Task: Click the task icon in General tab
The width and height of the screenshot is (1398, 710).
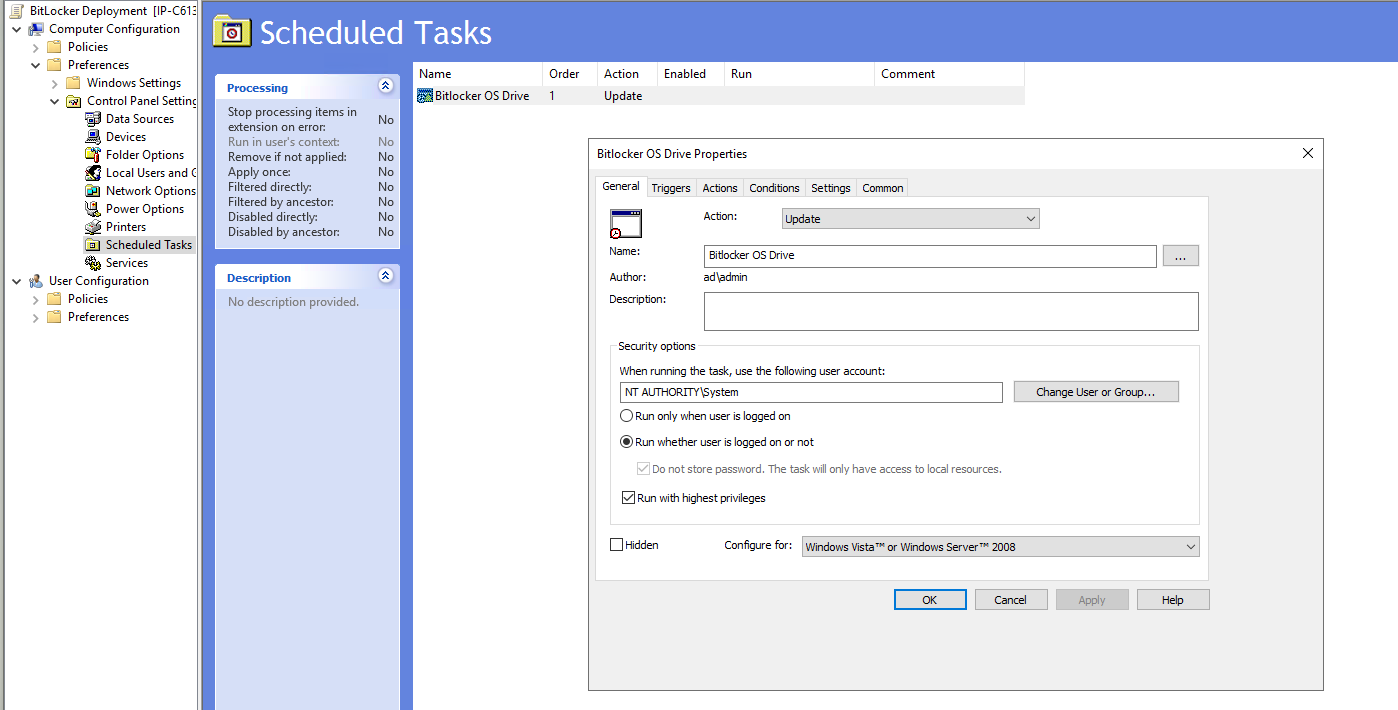Action: 625,224
